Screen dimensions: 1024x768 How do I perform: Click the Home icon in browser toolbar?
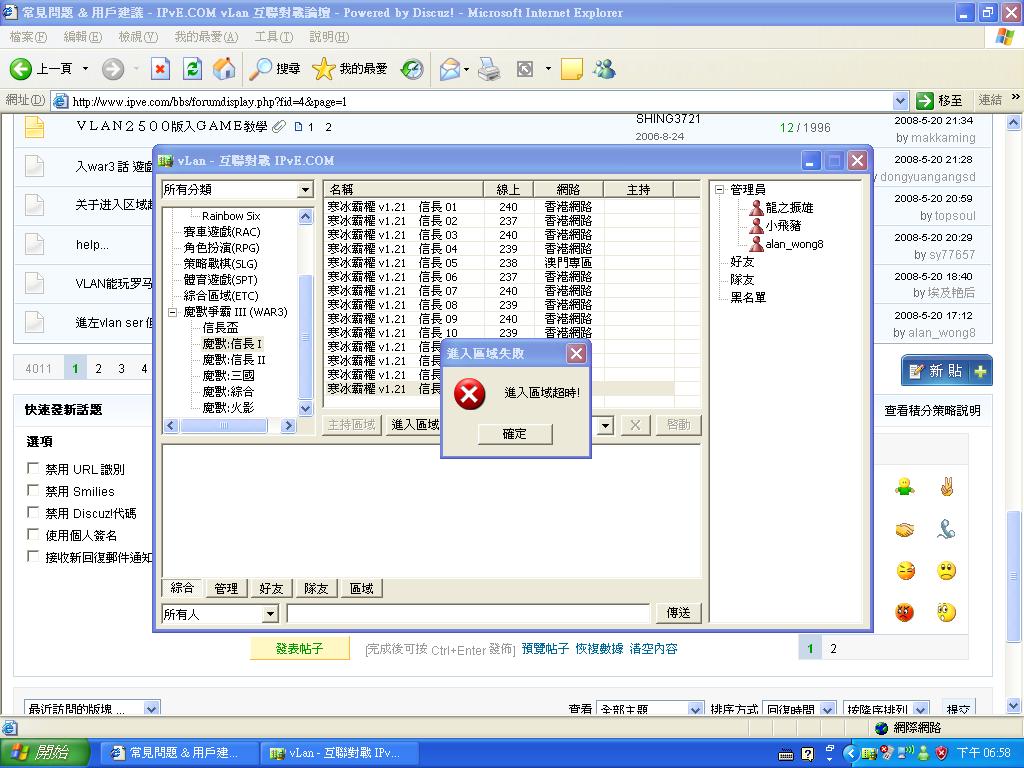tap(224, 69)
